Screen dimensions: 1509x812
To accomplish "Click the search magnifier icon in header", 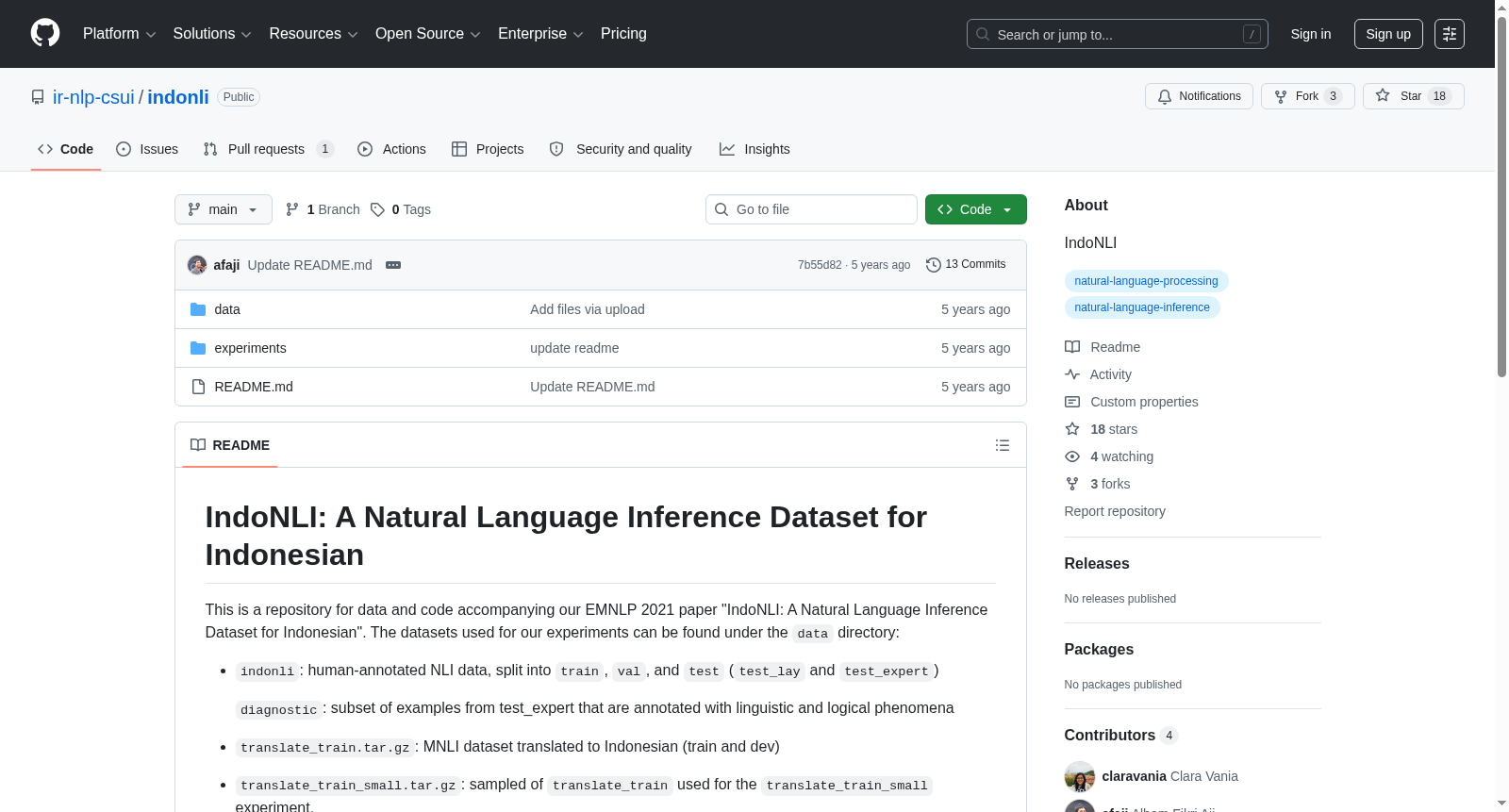I will click(x=983, y=34).
